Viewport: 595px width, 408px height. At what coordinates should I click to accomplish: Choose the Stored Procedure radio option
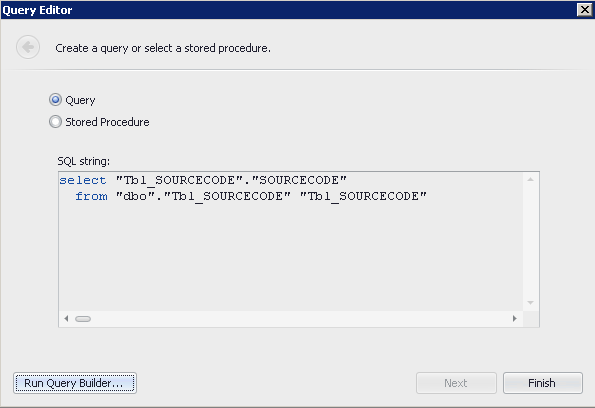pyautogui.click(x=55, y=122)
